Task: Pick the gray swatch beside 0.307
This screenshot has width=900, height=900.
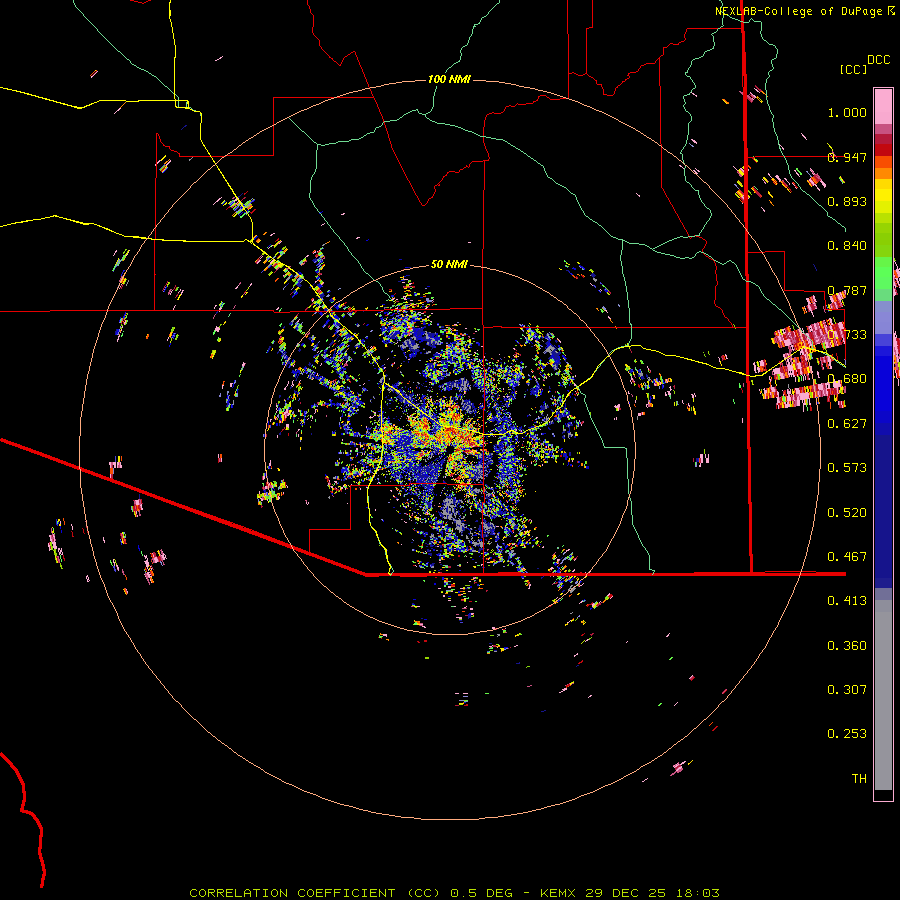Action: tap(883, 695)
